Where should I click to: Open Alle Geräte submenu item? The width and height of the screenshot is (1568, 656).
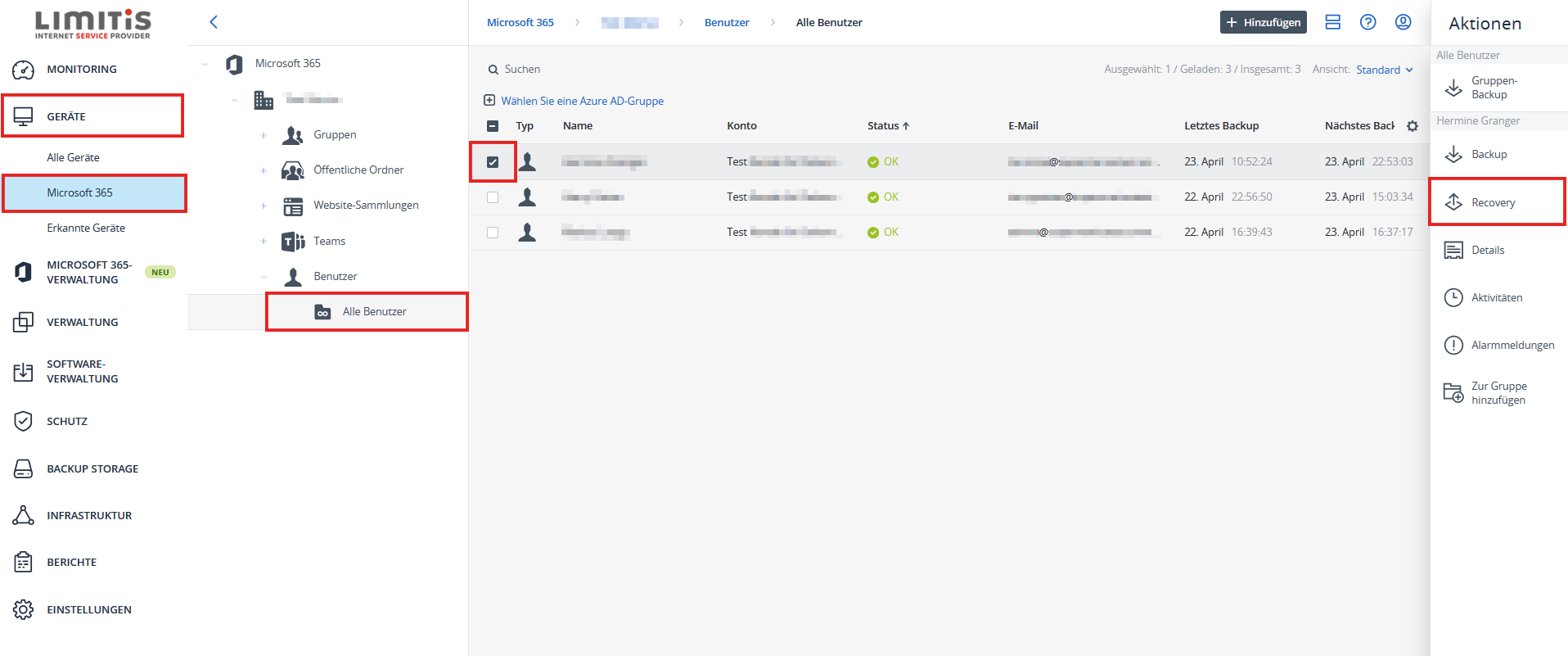click(73, 157)
